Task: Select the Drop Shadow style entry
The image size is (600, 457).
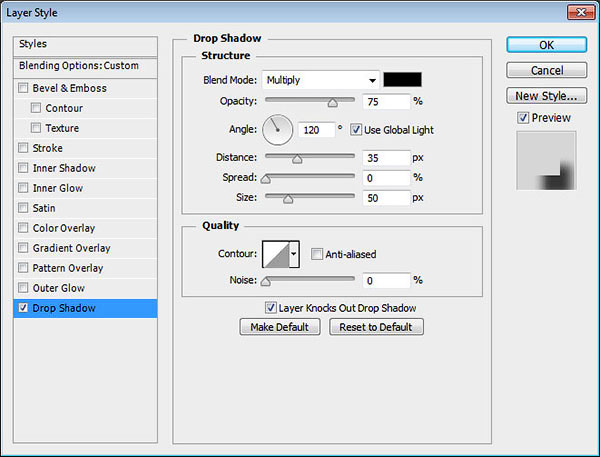Action: 85,308
